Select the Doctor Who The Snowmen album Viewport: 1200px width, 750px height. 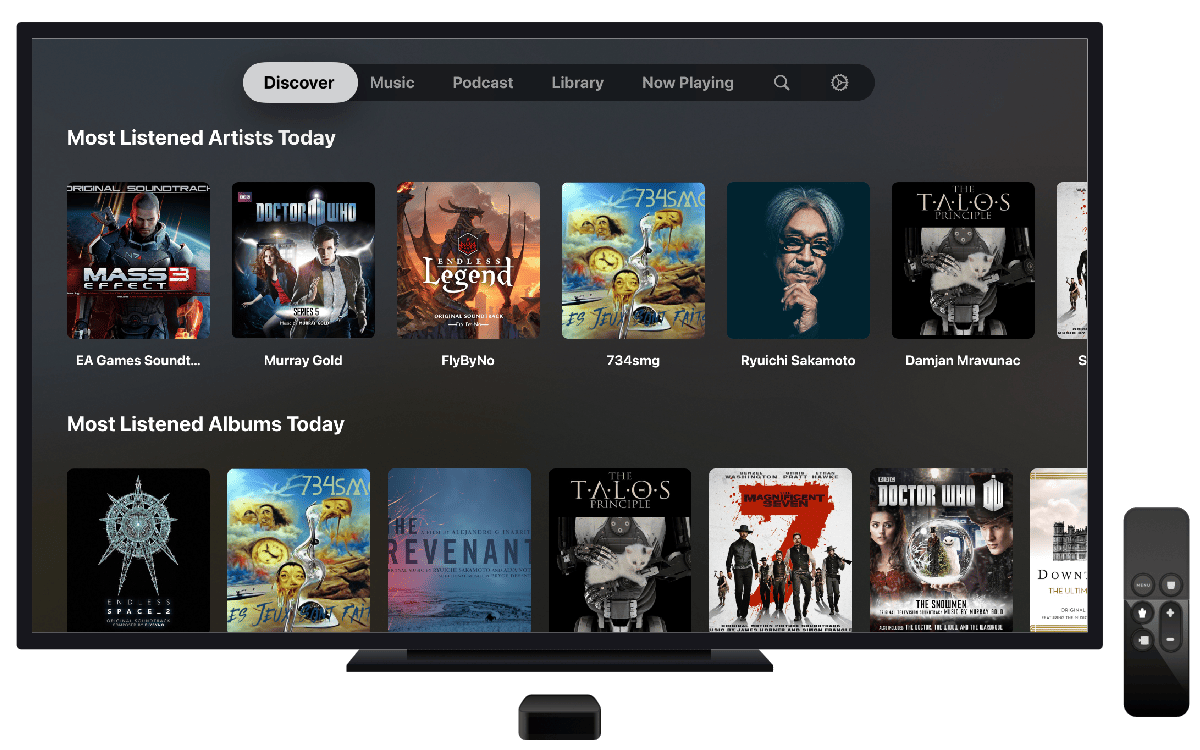[x=942, y=550]
